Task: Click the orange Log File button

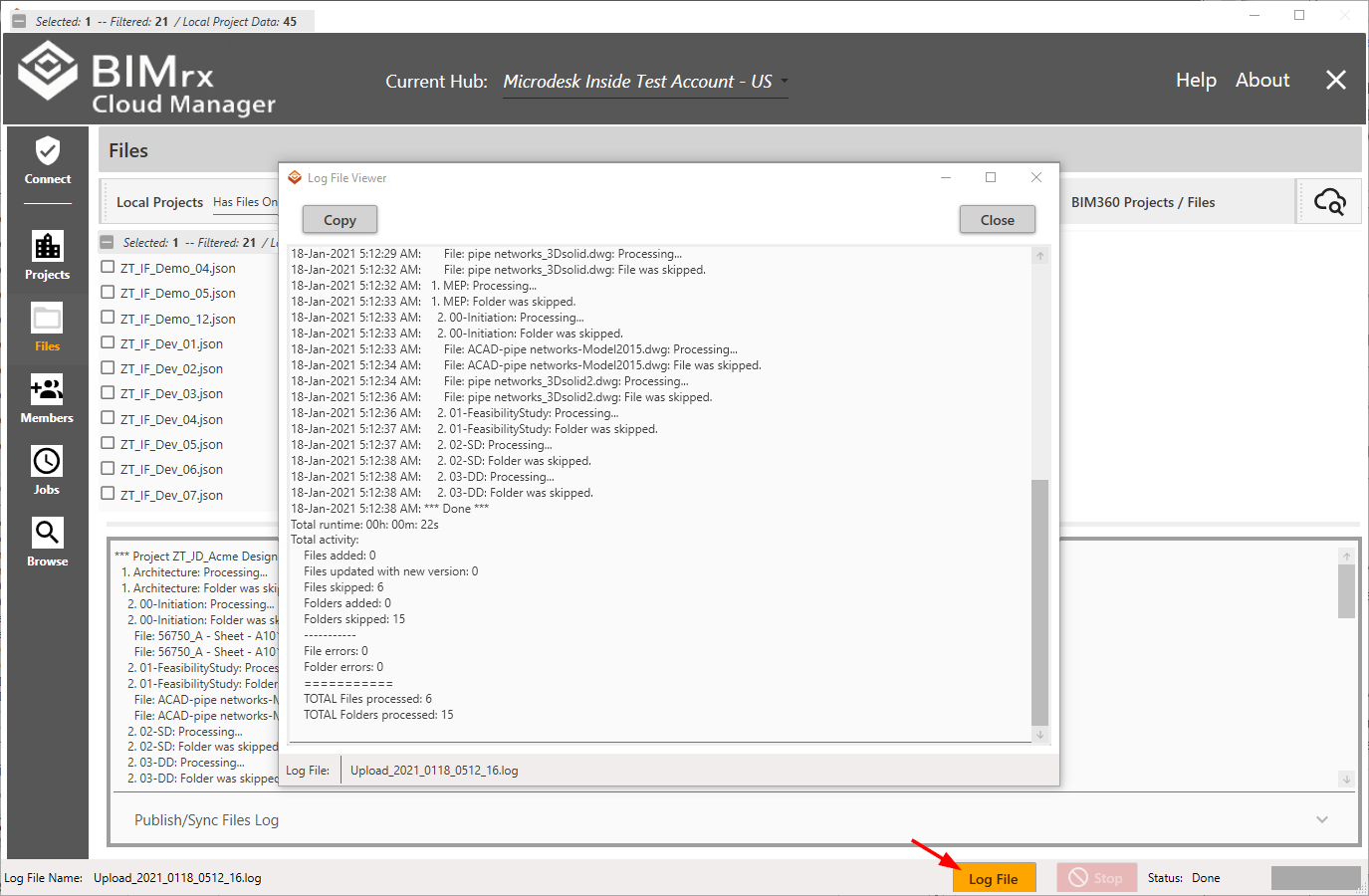Action: pyautogui.click(x=993, y=879)
